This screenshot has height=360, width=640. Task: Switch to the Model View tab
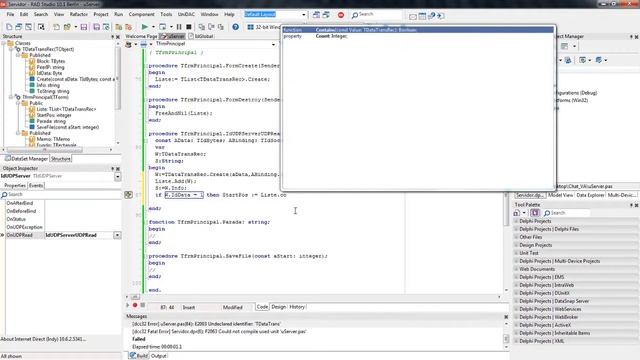click(x=560, y=196)
